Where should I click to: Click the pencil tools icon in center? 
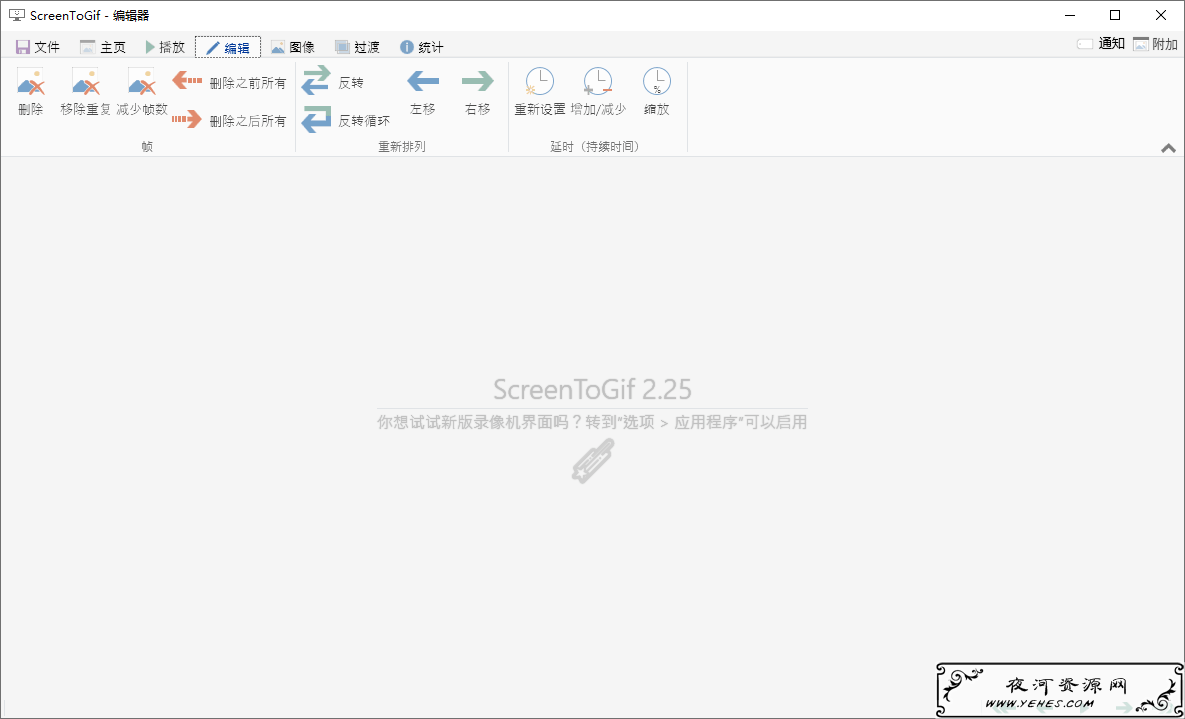pyautogui.click(x=592, y=460)
